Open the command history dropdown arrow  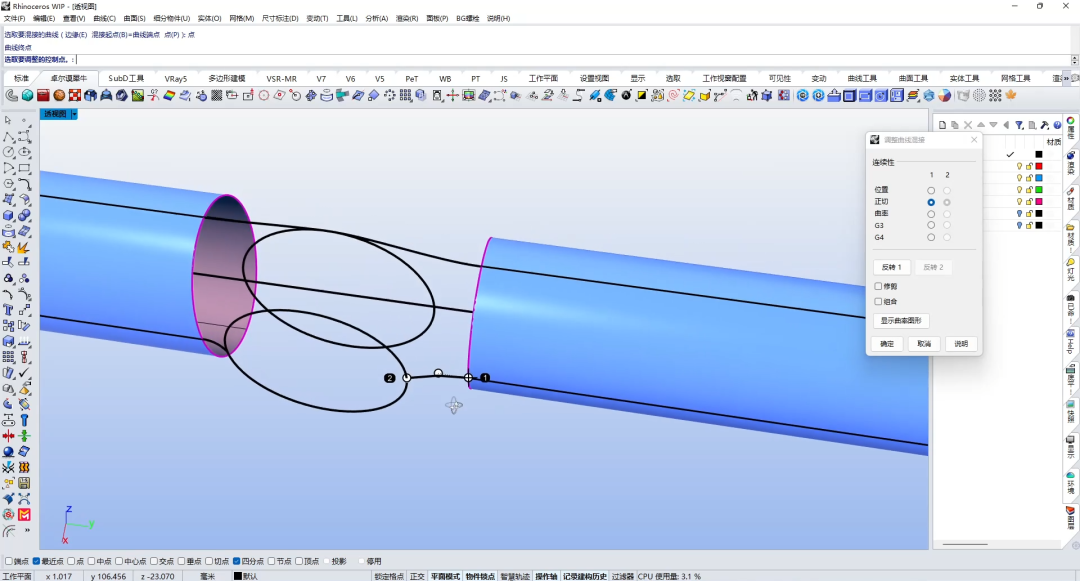coord(1074,60)
